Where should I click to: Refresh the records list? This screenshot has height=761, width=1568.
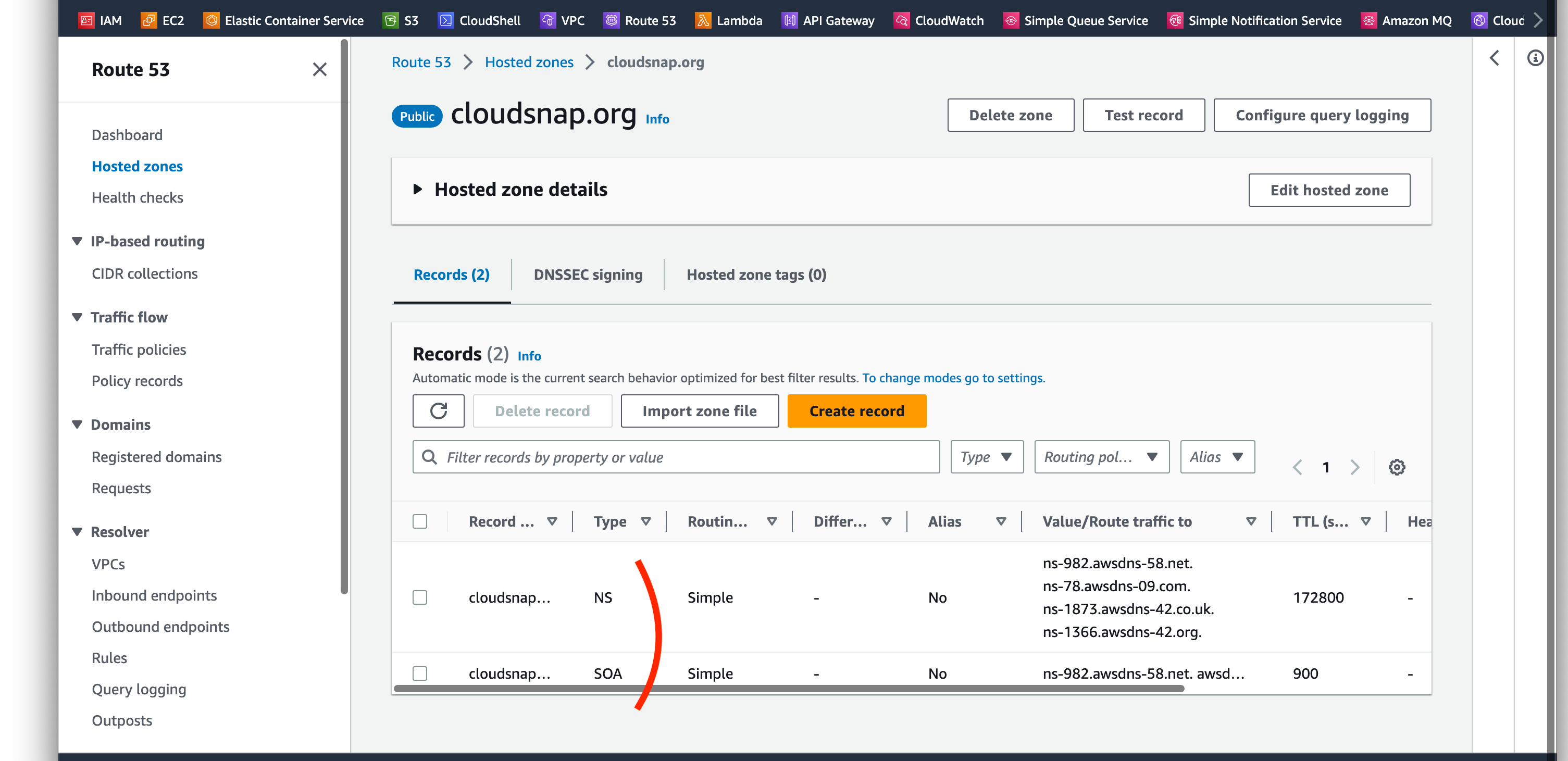tap(438, 411)
